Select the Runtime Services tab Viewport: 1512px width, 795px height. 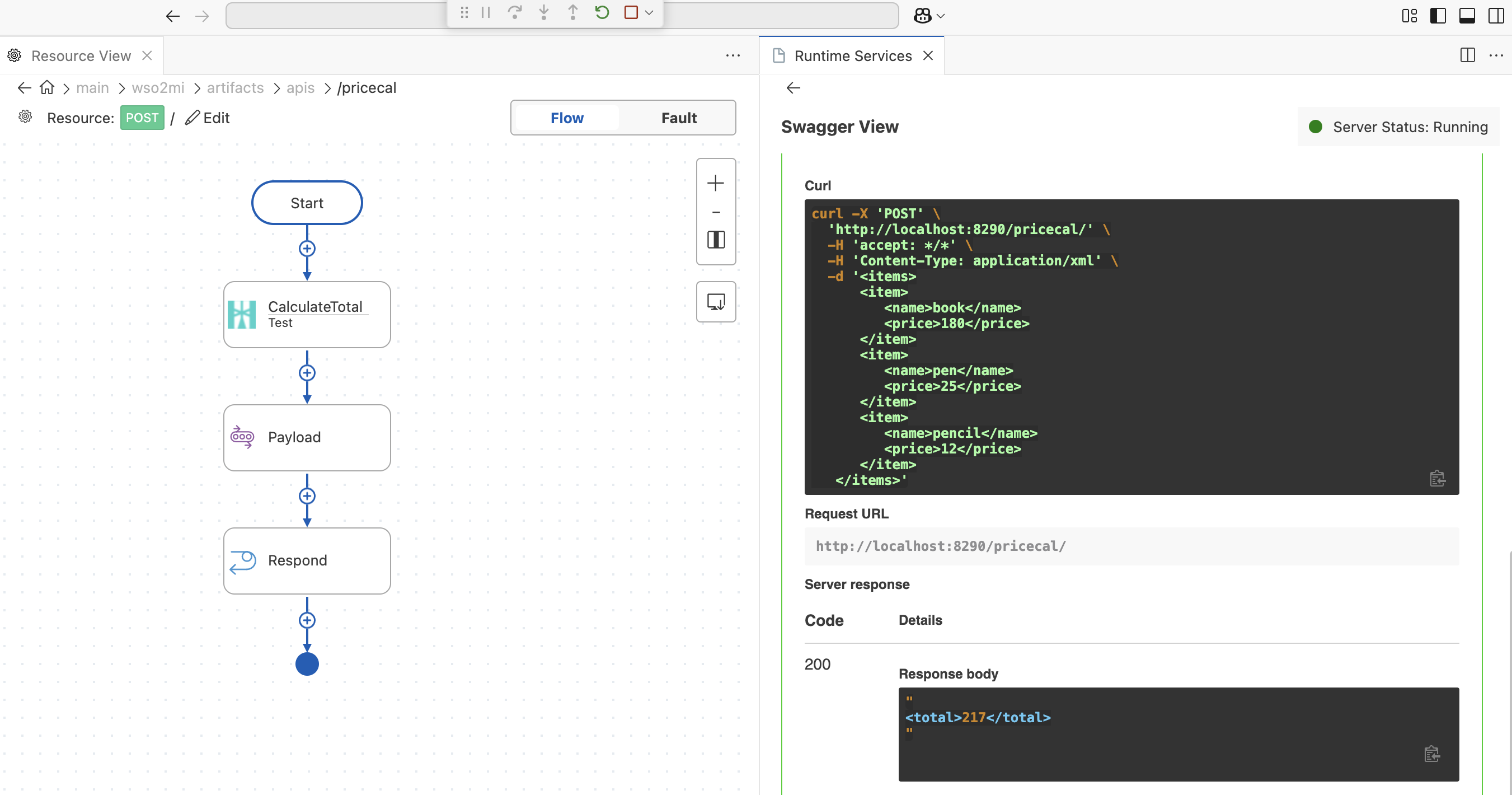[x=852, y=55]
